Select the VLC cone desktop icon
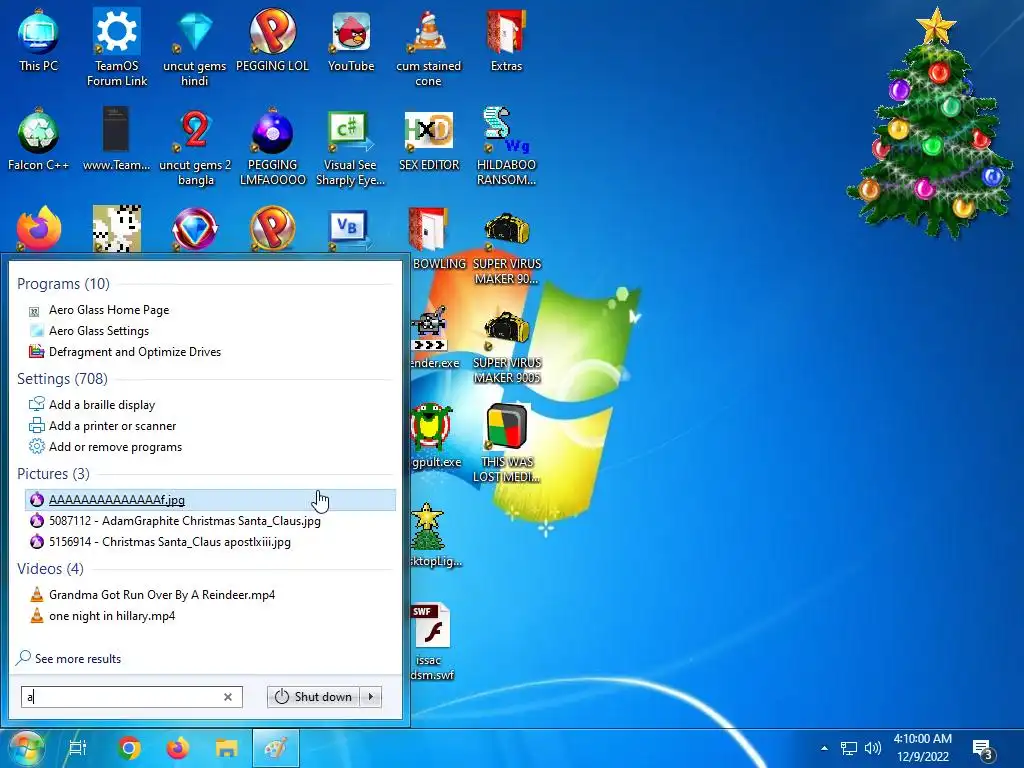The height and width of the screenshot is (768, 1024). pos(428,48)
